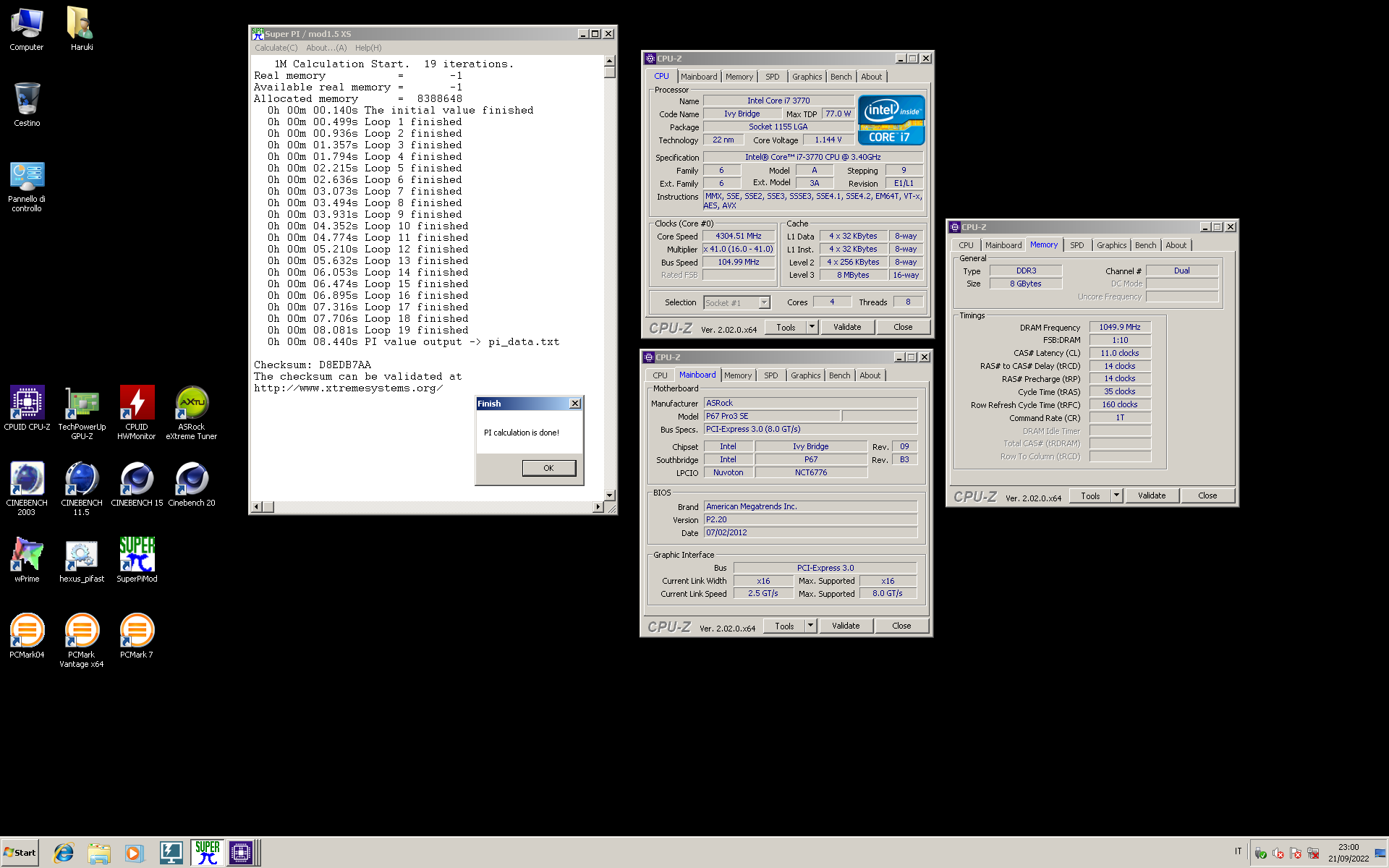This screenshot has width=1389, height=868.
Task: Launch Cinebench 20 desktop shortcut
Action: [192, 485]
